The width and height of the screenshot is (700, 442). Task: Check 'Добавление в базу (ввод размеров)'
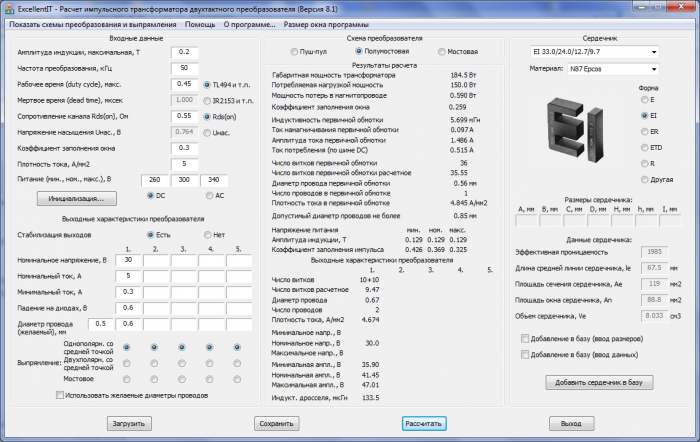point(525,339)
